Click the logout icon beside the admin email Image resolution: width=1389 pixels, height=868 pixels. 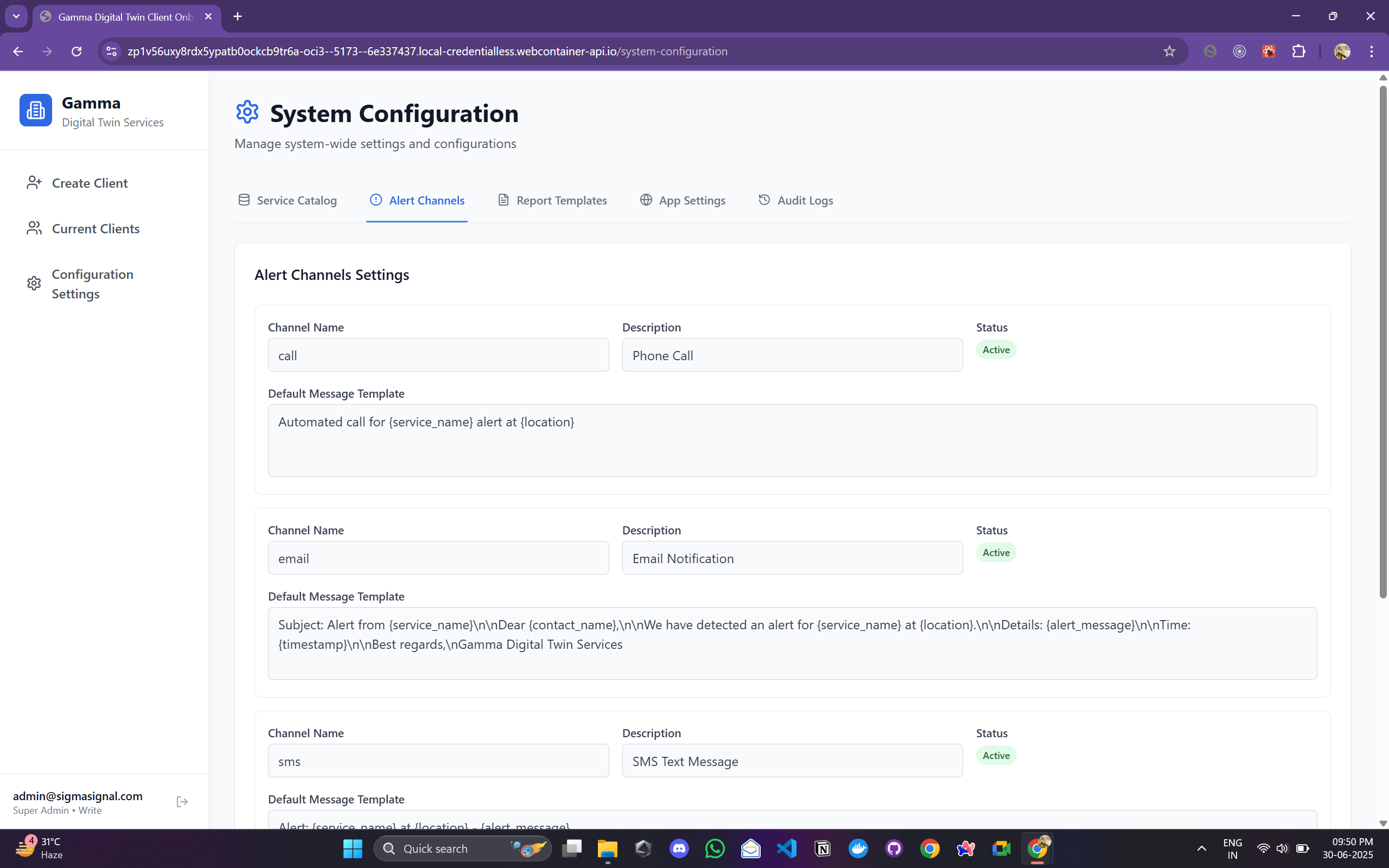tap(182, 802)
